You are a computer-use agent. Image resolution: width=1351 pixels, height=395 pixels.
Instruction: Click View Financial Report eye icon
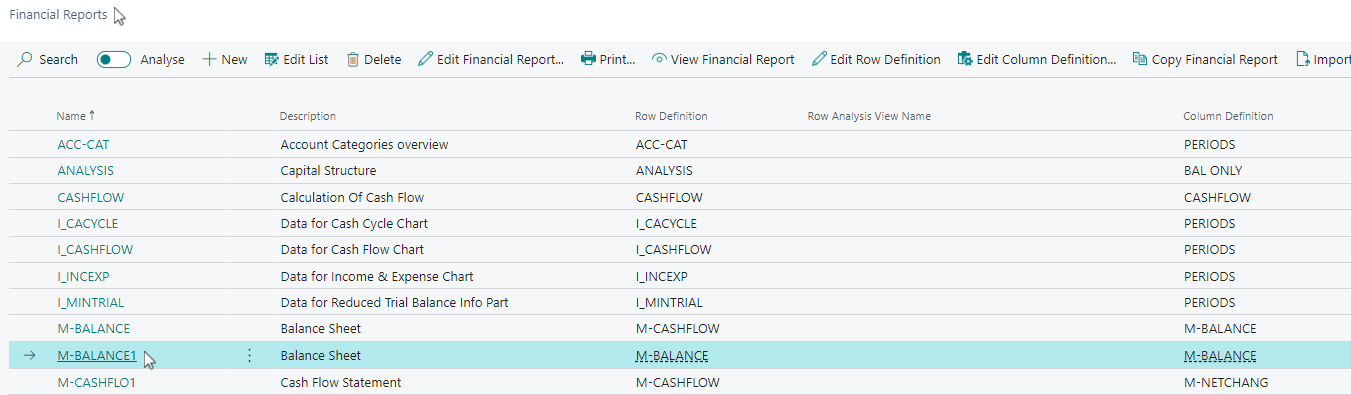point(659,60)
